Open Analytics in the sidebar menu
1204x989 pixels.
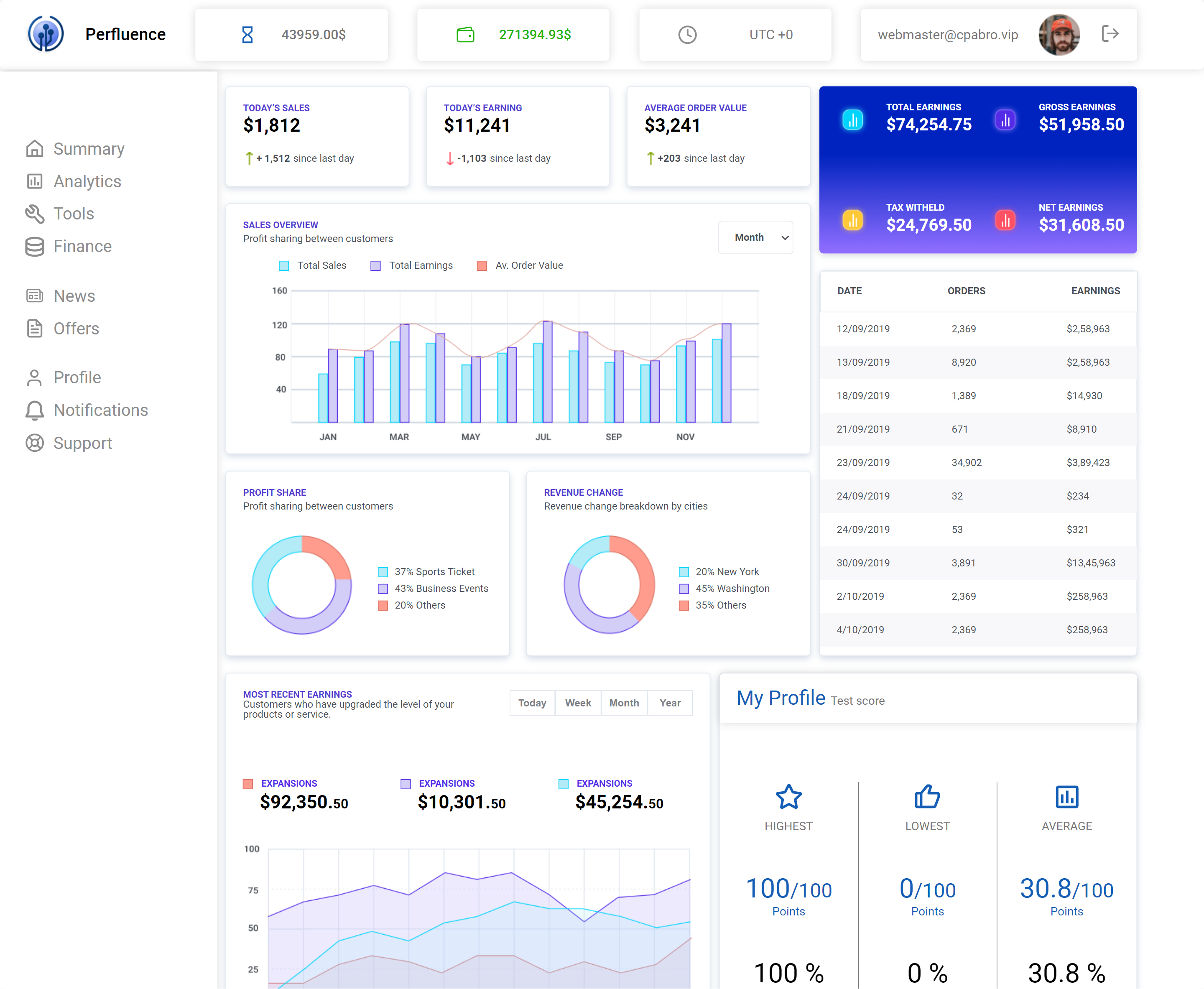[87, 181]
